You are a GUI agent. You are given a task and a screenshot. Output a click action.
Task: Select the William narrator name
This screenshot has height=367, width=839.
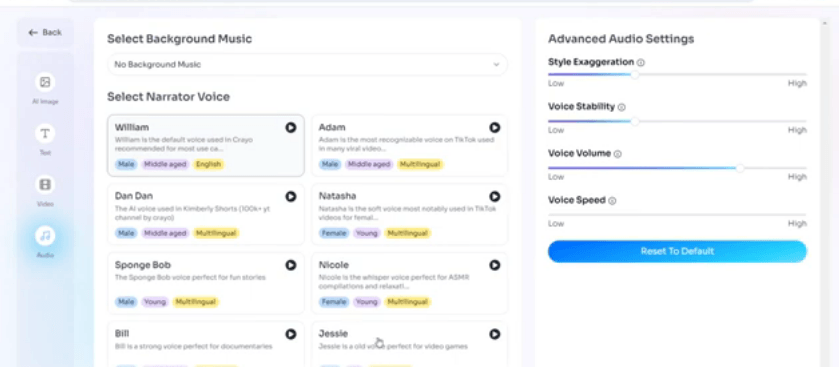132,127
